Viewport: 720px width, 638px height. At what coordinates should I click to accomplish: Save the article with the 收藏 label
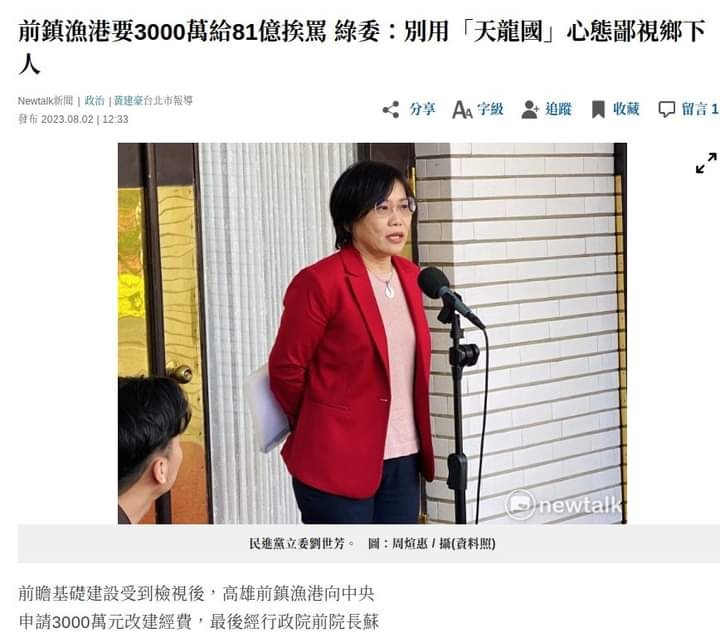pyautogui.click(x=626, y=109)
